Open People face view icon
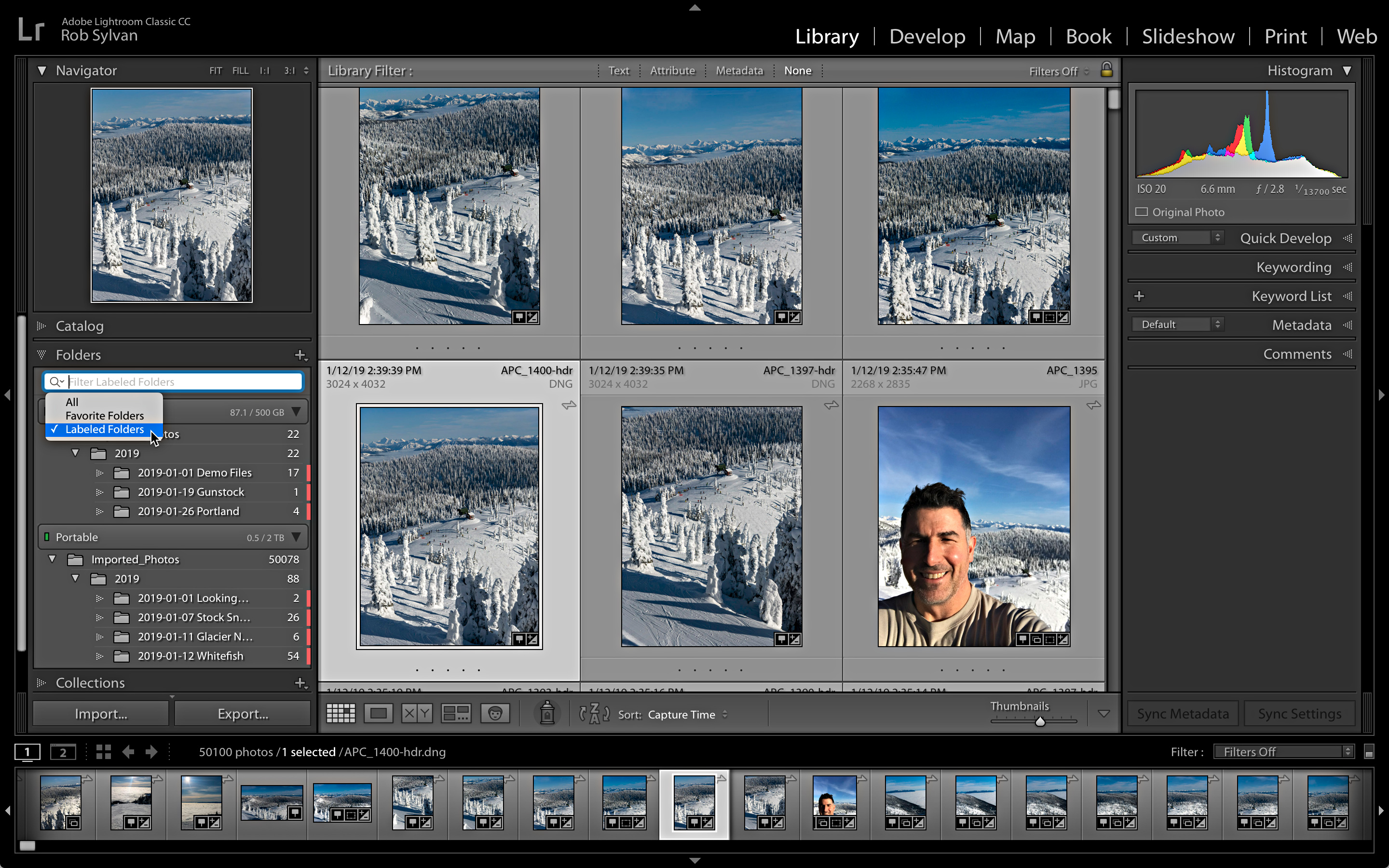Image resolution: width=1389 pixels, height=868 pixels. pos(495,714)
